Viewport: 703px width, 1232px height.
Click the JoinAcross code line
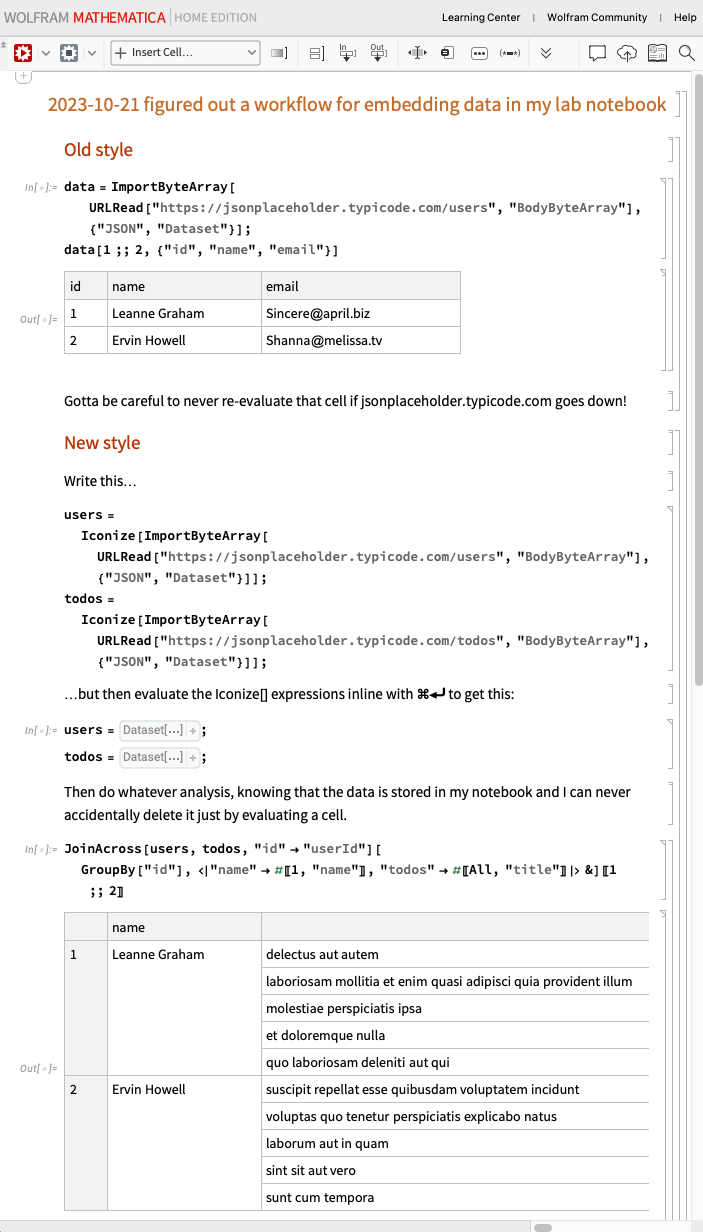pyautogui.click(x=224, y=849)
